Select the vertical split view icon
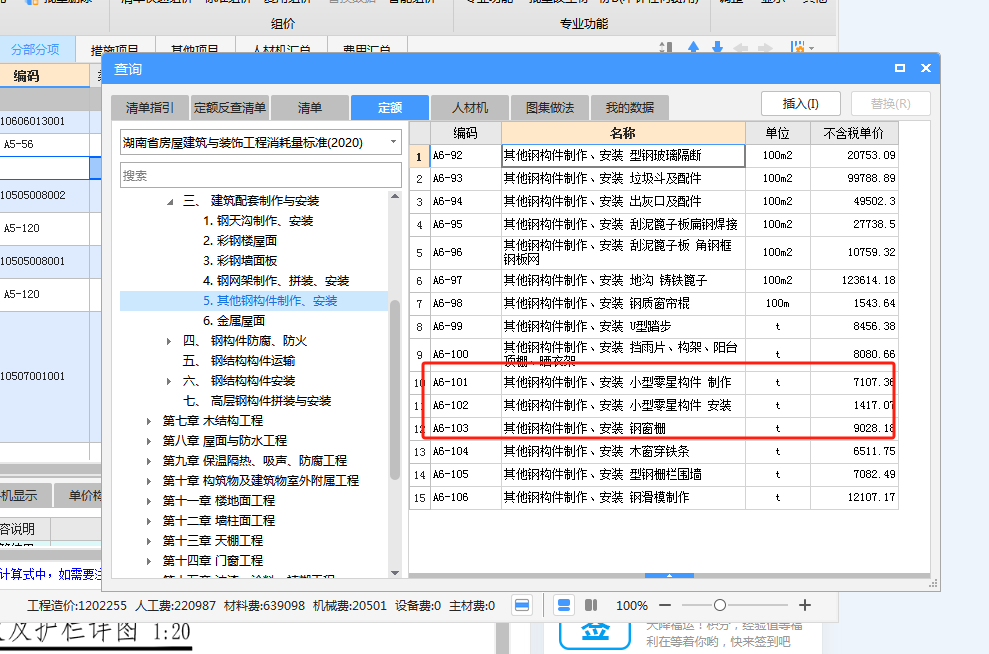989x654 pixels. 591,605
